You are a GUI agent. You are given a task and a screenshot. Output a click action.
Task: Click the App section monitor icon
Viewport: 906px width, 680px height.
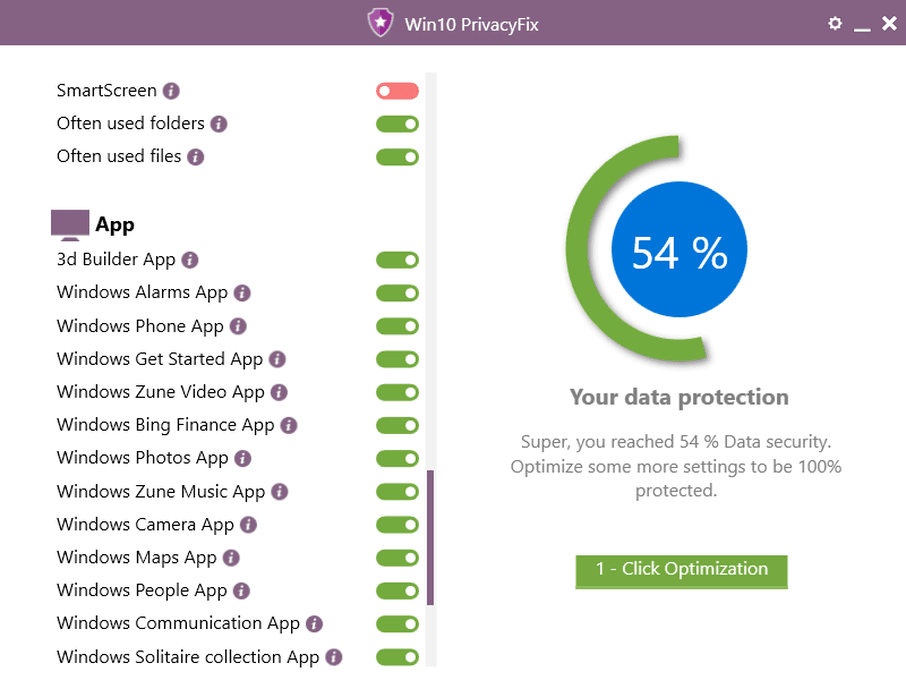[70, 224]
